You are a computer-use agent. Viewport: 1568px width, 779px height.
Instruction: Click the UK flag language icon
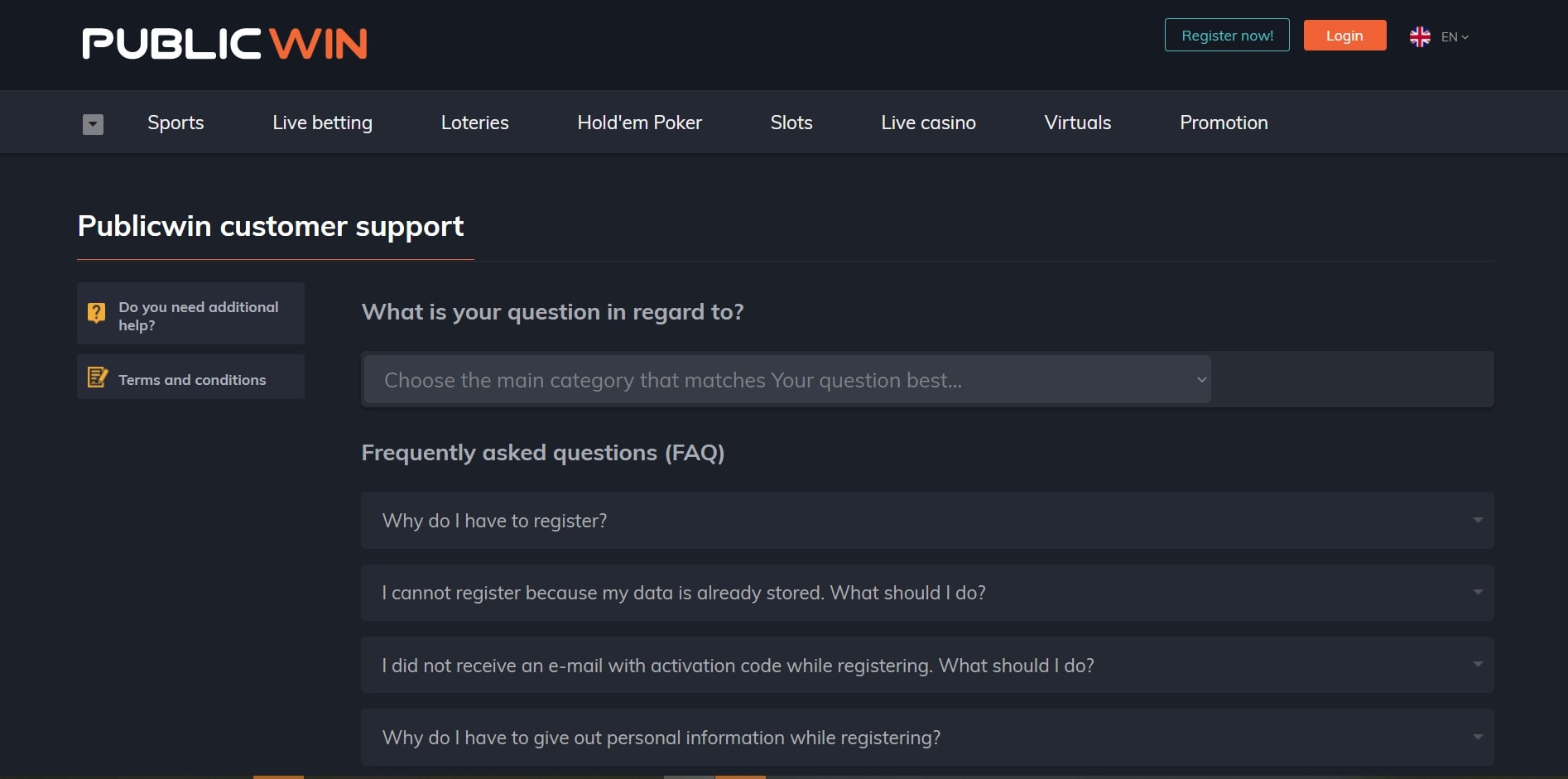tap(1420, 36)
